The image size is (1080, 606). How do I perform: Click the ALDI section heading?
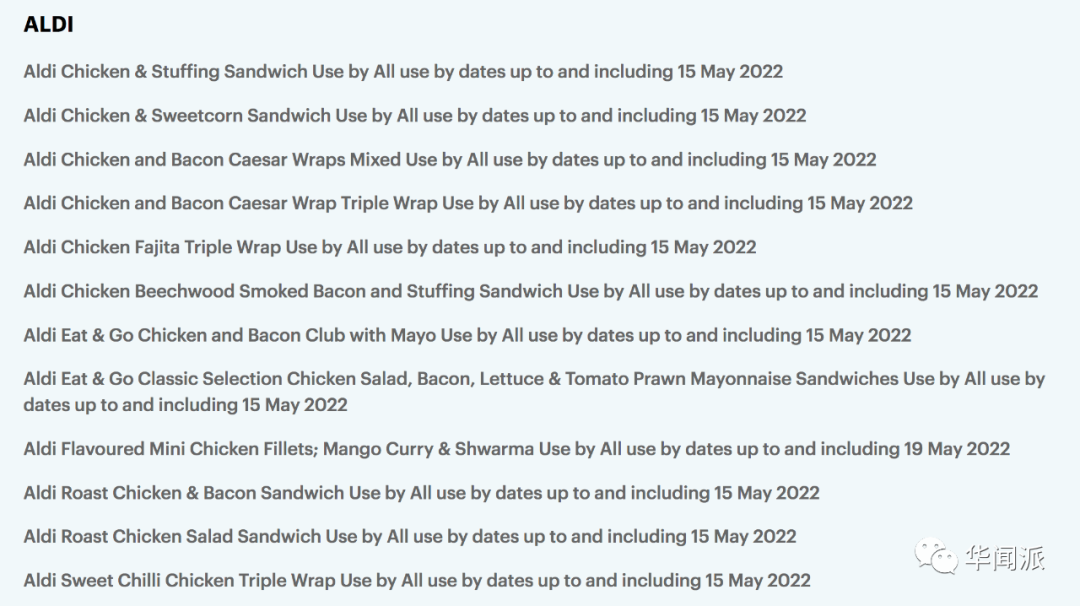tap(48, 25)
